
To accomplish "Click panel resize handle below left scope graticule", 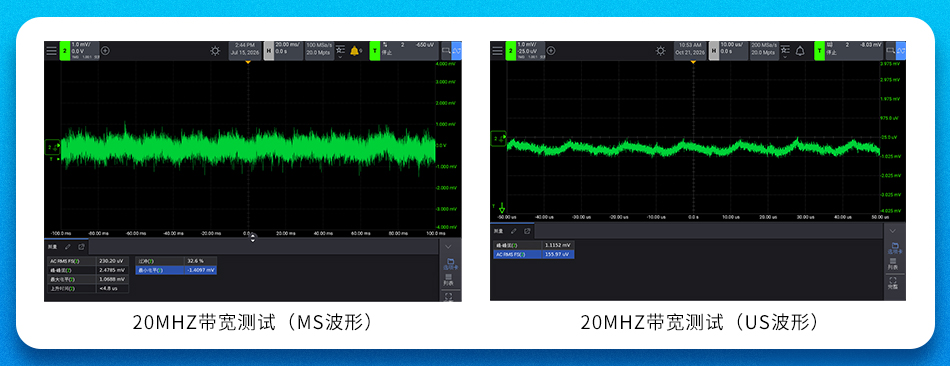I will pyautogui.click(x=253, y=238).
